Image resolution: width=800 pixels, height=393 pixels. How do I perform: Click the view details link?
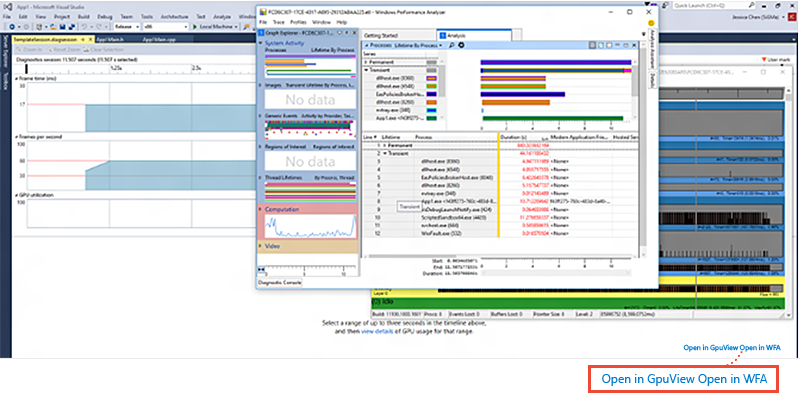[x=373, y=331]
